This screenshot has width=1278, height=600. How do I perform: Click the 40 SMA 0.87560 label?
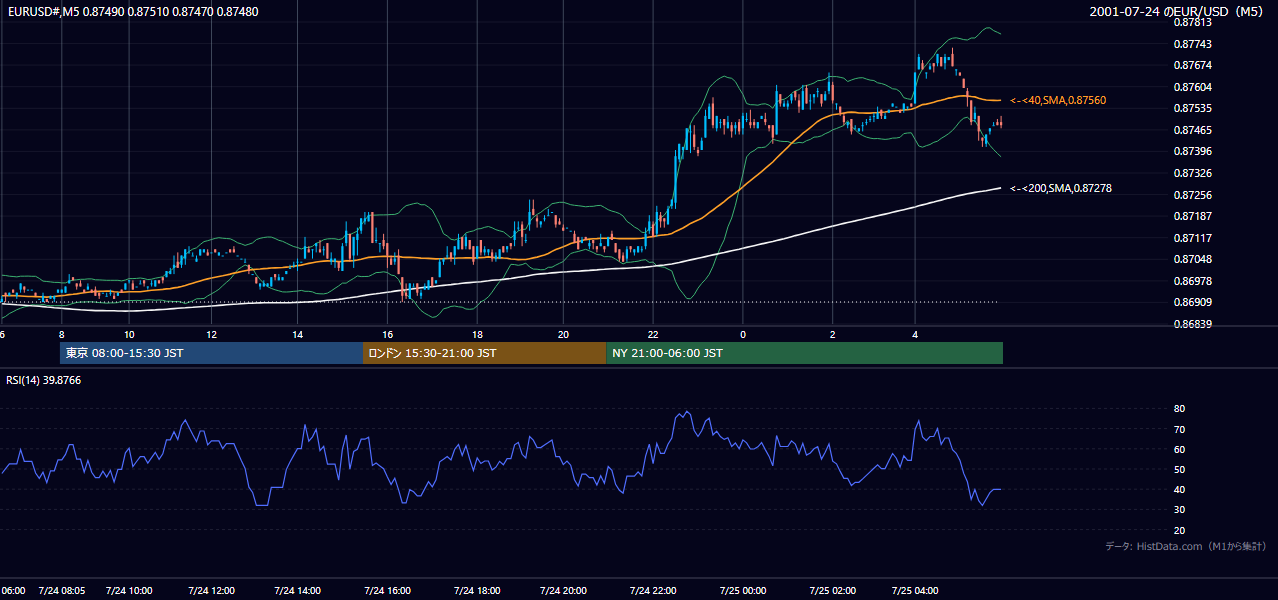(x=1058, y=101)
